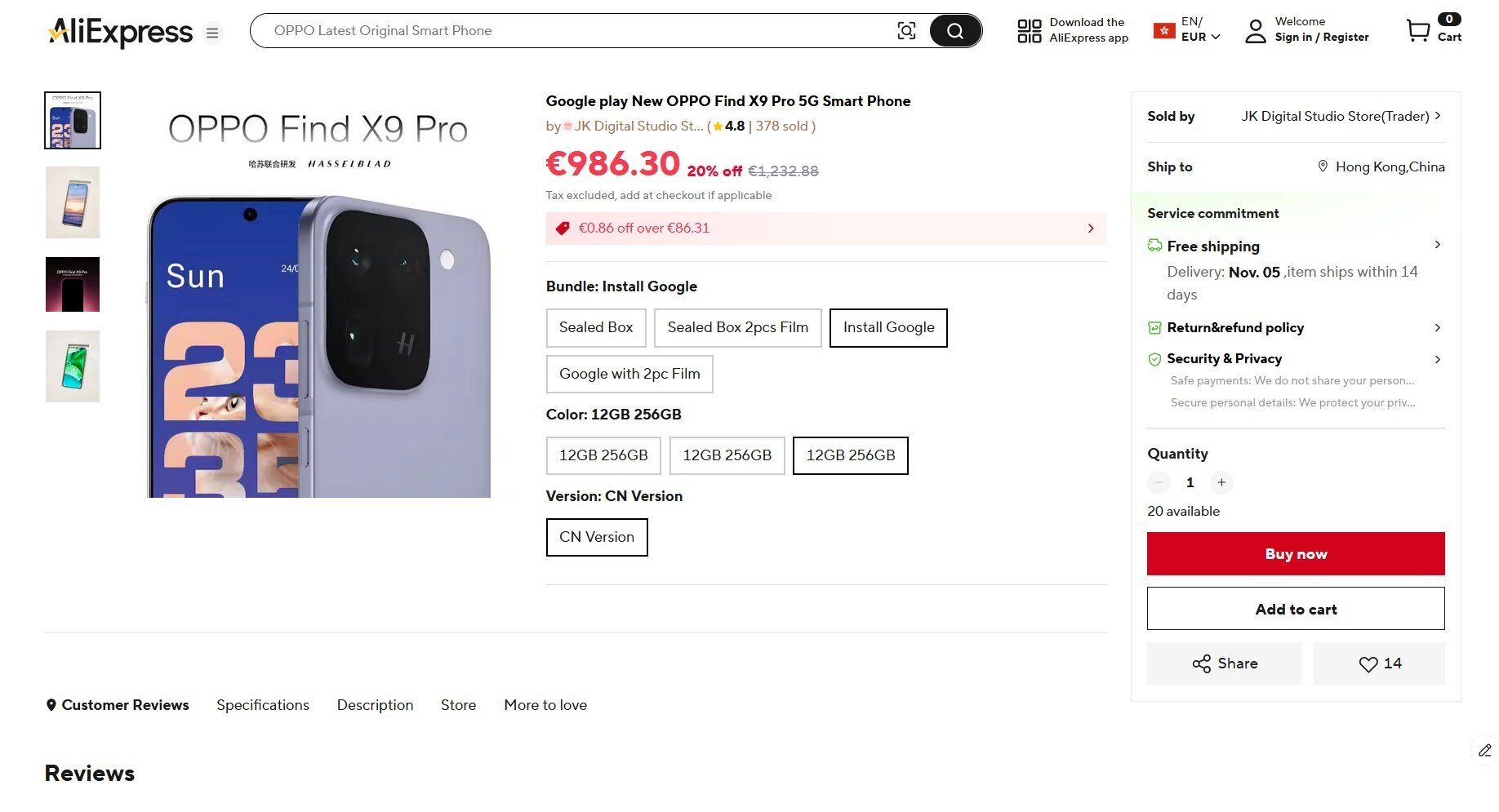Click the QR code app download icon
Image resolution: width=1499 pixels, height=812 pixels.
tap(1029, 31)
